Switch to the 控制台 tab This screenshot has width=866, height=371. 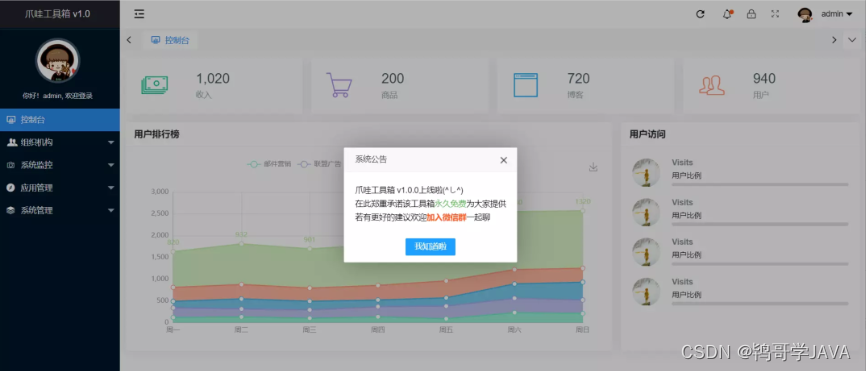pos(170,40)
